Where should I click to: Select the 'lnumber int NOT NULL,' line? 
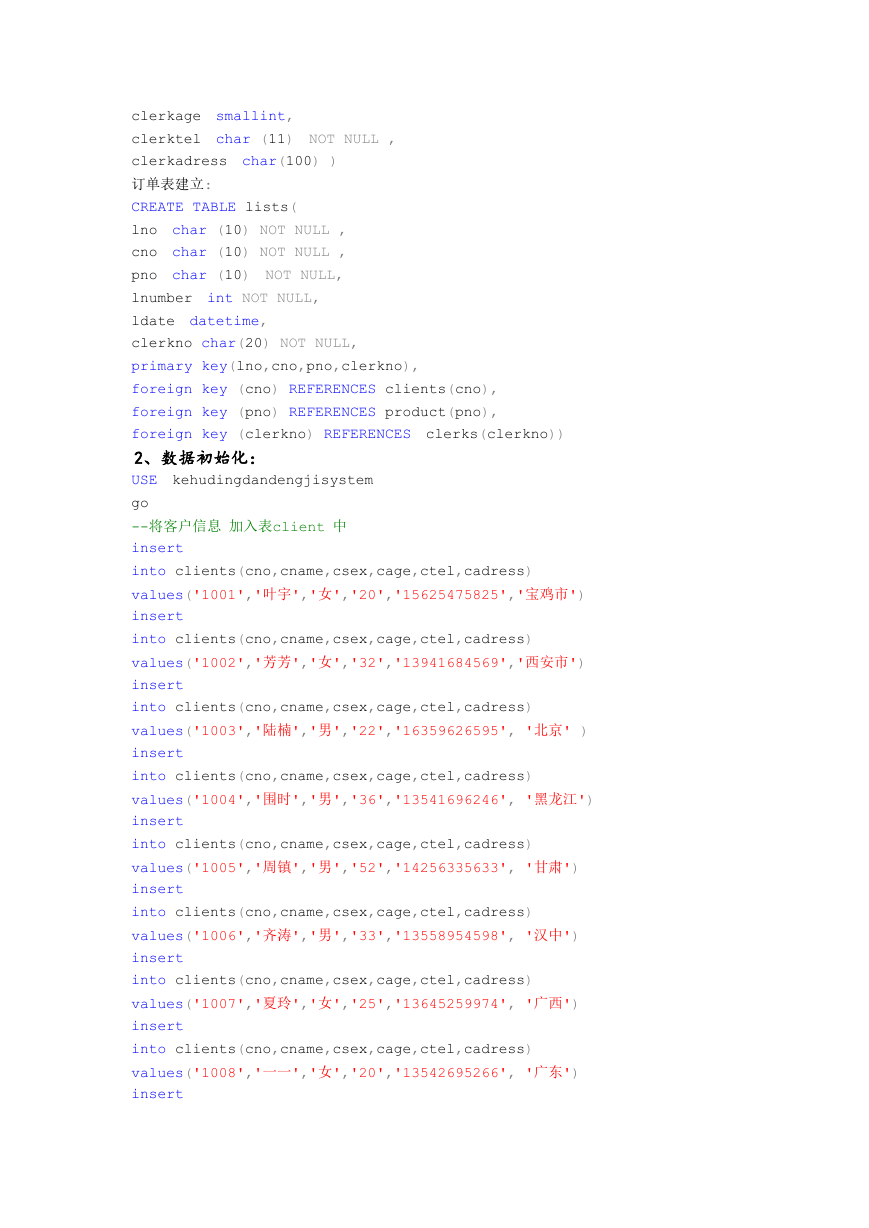coord(226,298)
